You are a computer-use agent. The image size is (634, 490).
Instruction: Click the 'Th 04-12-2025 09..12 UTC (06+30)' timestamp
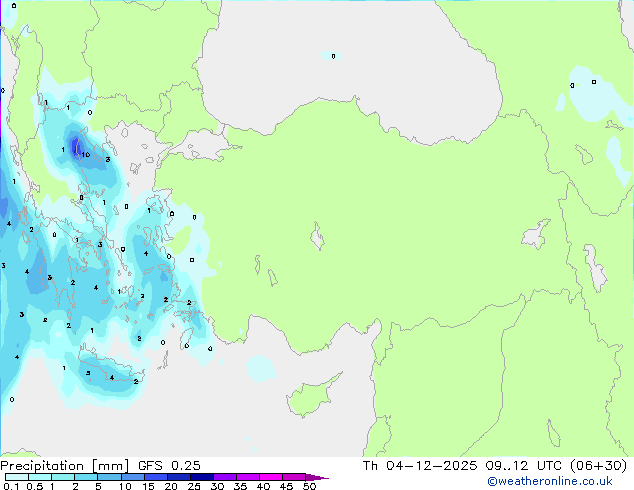pyautogui.click(x=495, y=466)
